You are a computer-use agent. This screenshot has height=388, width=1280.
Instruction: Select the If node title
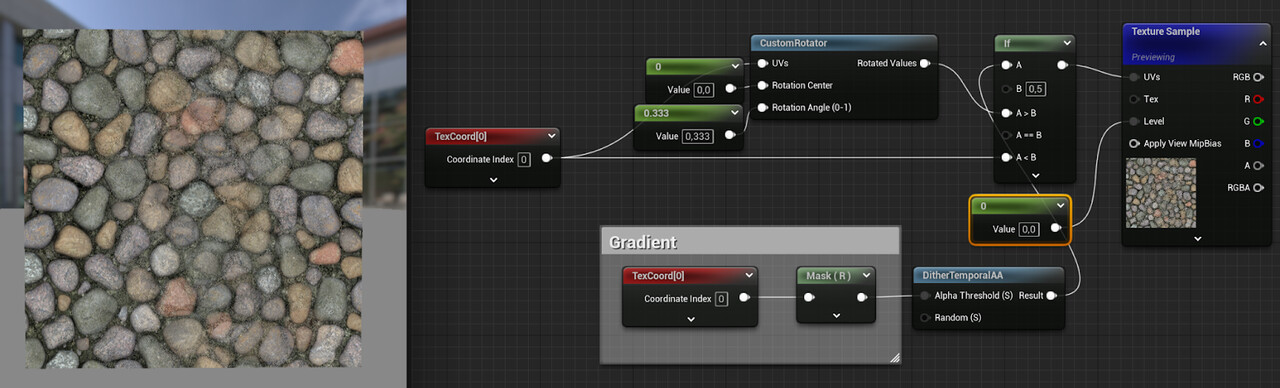[1006, 43]
